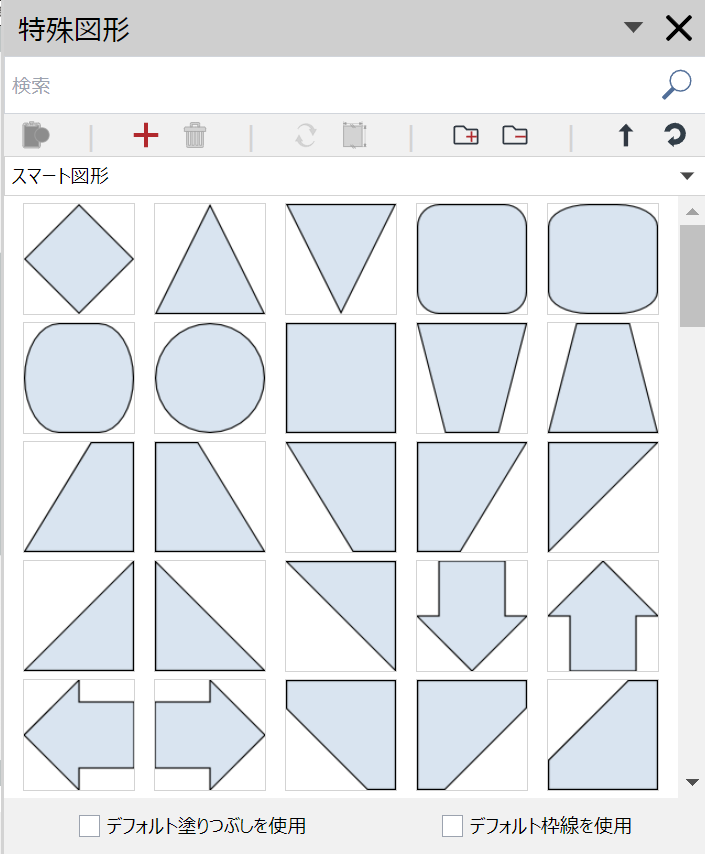Select the square with bulging left and right sides
Screen dimensions: 705x854
tap(79, 378)
